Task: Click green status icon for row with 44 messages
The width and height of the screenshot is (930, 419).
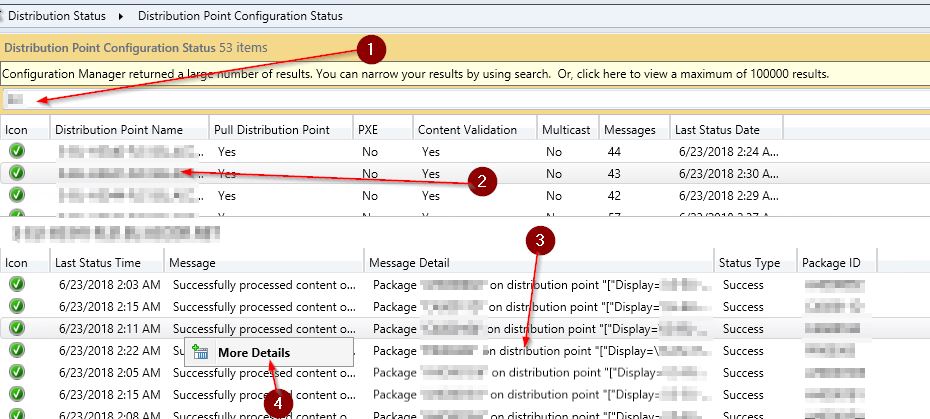Action: coord(17,152)
